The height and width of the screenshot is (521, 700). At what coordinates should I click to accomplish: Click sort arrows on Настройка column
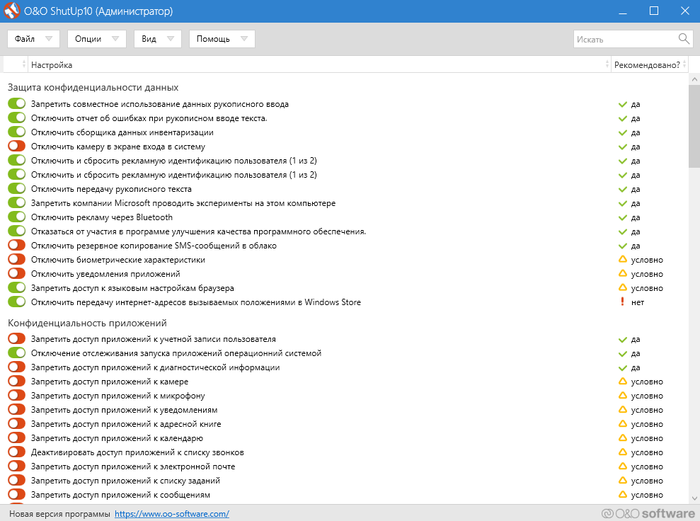(607, 64)
